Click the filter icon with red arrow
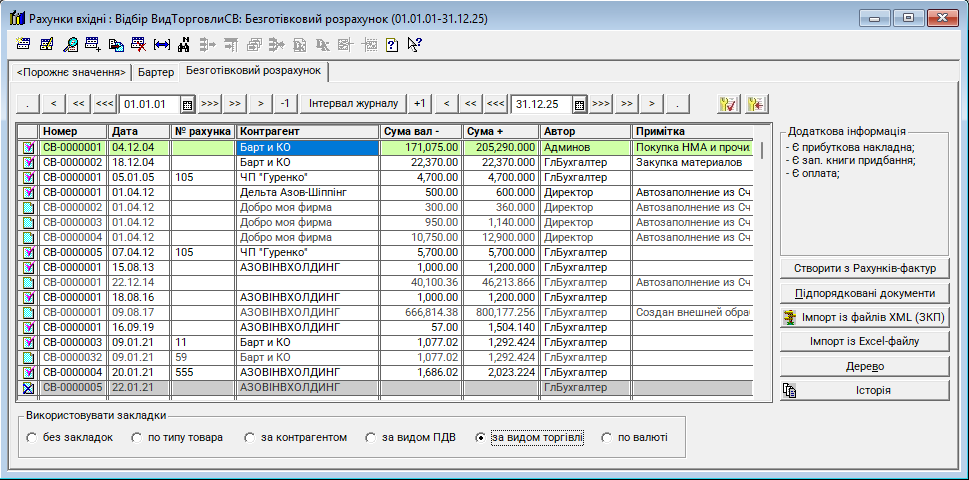 point(756,104)
